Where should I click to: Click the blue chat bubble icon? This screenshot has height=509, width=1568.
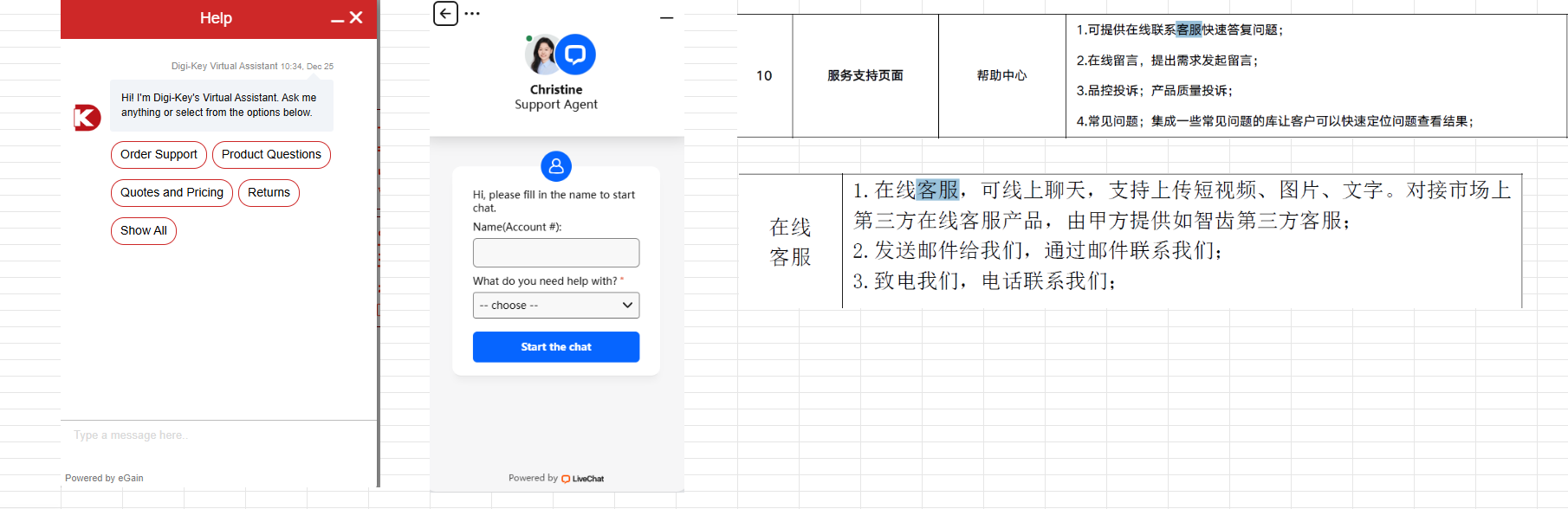(575, 55)
